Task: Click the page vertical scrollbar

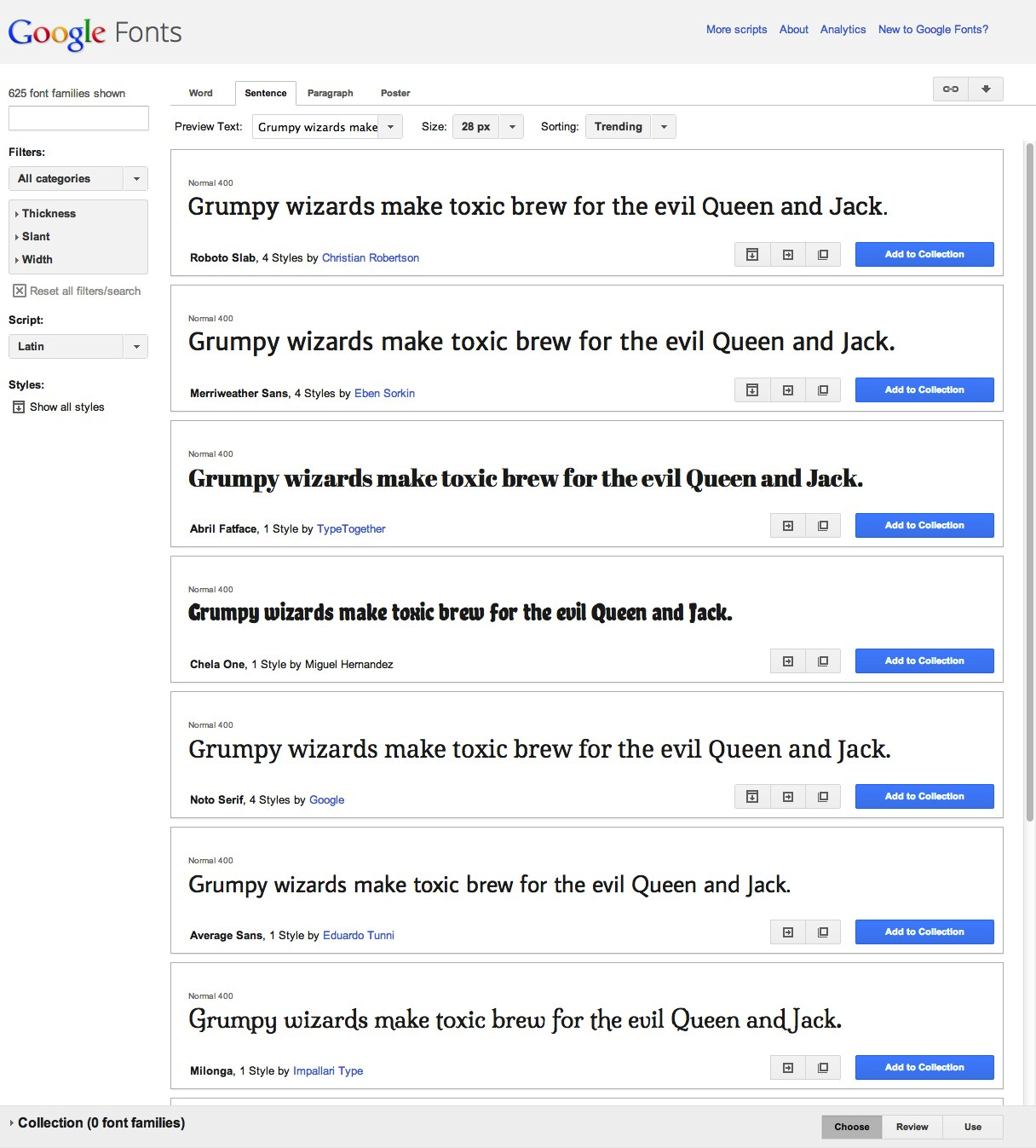Action: [x=1029, y=482]
